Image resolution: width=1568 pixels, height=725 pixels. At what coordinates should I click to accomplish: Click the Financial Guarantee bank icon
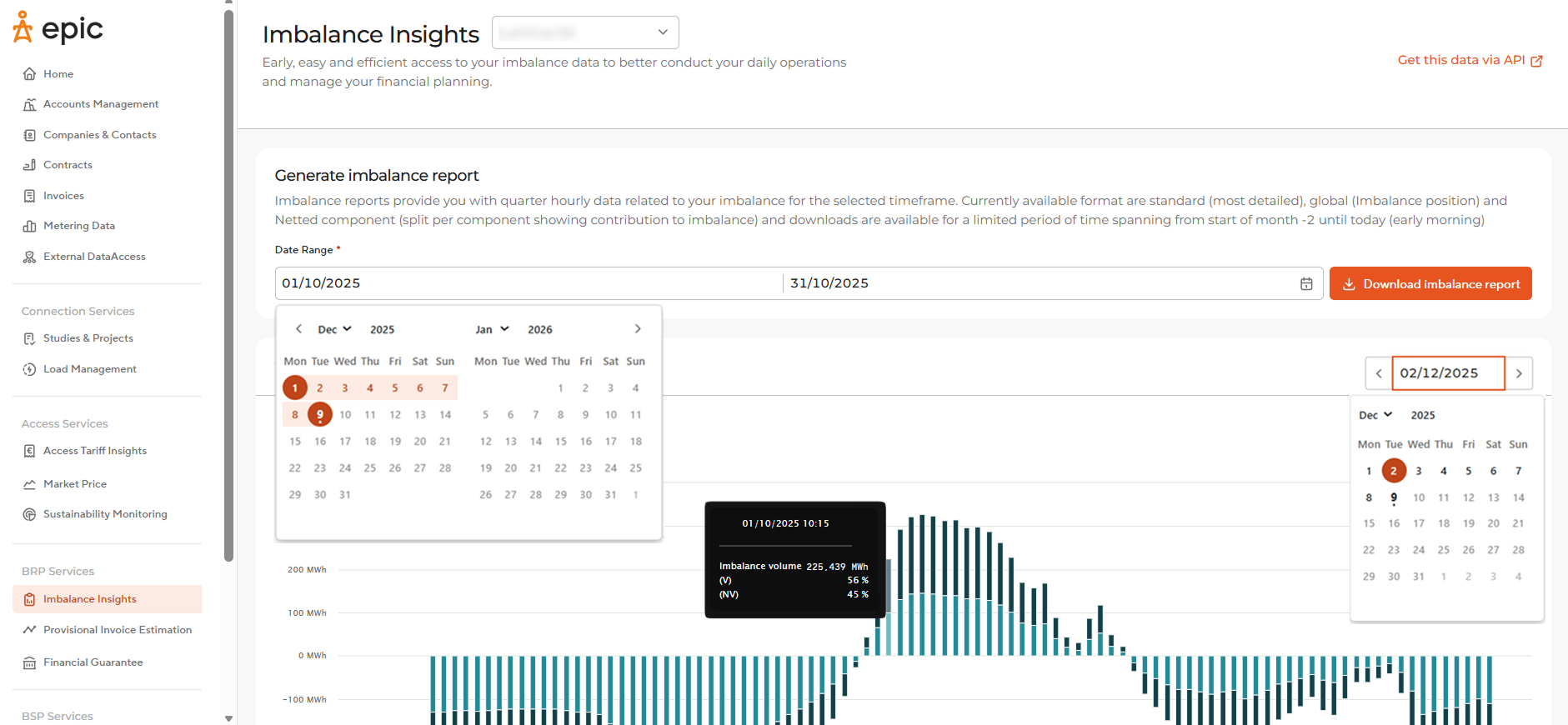pos(29,662)
